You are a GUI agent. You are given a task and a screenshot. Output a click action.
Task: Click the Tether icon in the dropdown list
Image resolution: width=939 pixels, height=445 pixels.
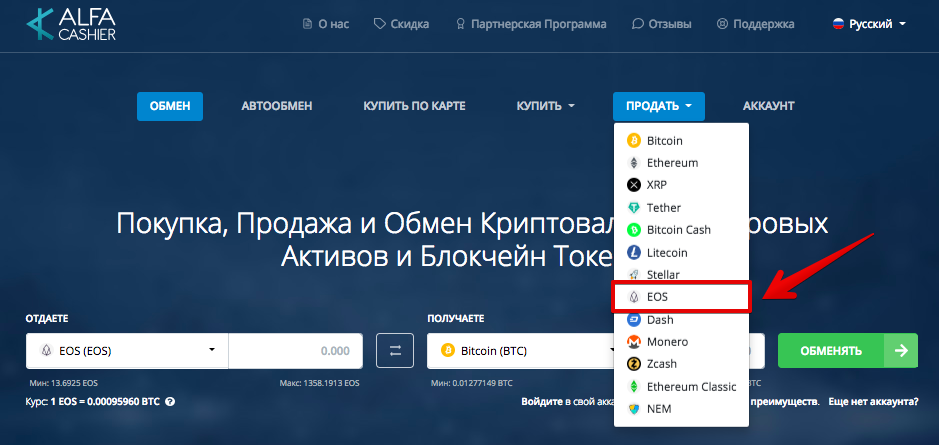(634, 208)
